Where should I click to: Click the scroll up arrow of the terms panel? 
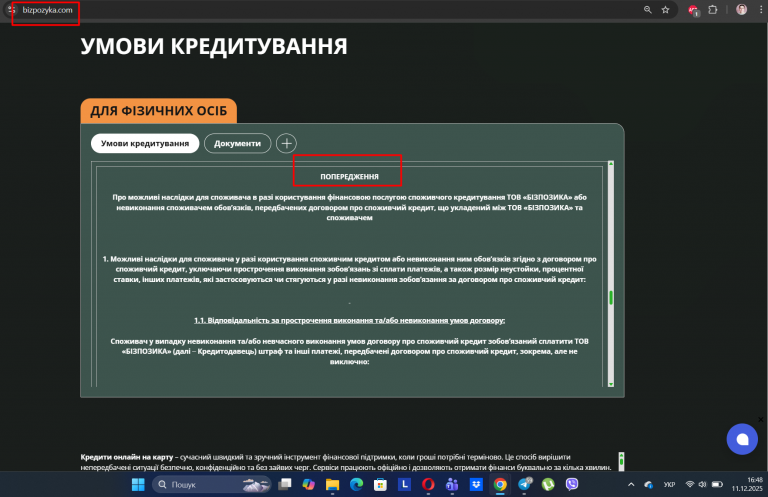611,164
